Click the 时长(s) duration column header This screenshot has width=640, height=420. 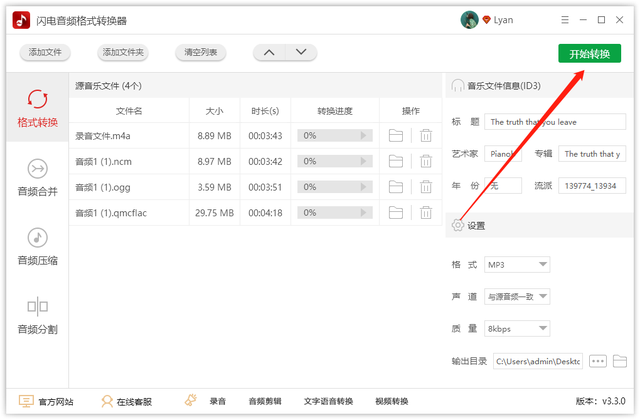coord(265,111)
